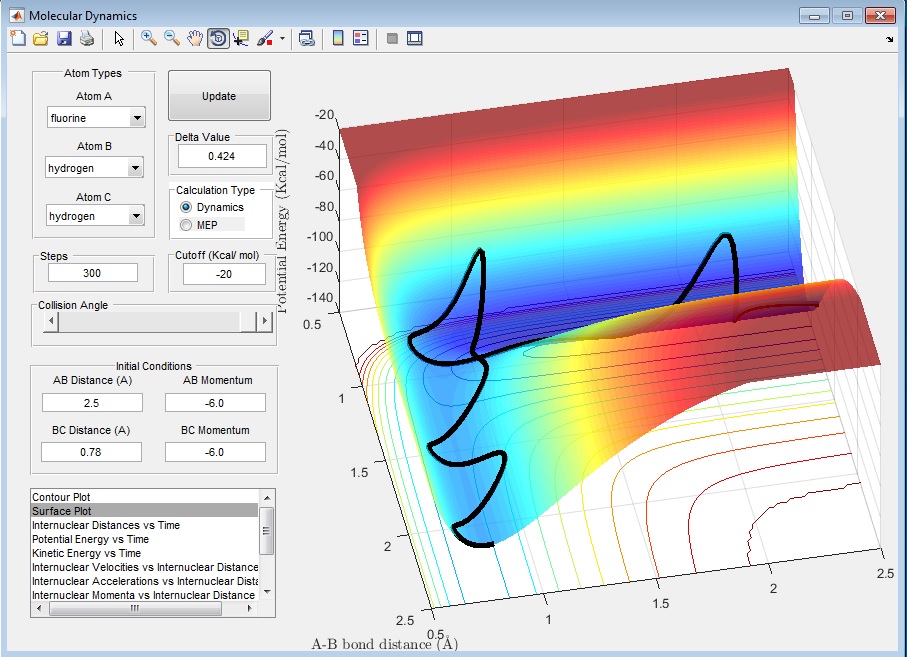Select the Zoom In magnifier tool

pyautogui.click(x=149, y=38)
